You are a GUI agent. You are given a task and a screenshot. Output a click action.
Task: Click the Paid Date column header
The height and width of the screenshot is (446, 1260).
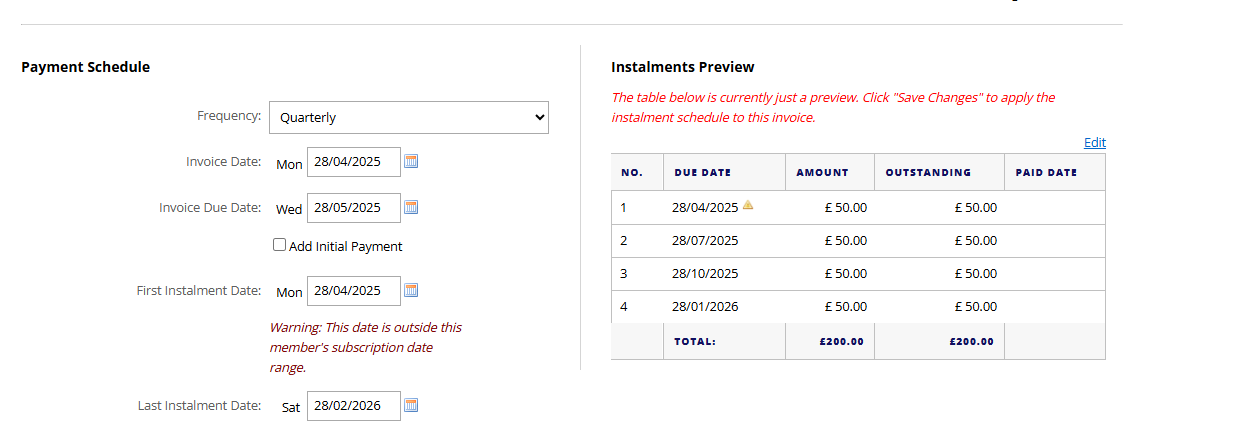tap(1046, 172)
